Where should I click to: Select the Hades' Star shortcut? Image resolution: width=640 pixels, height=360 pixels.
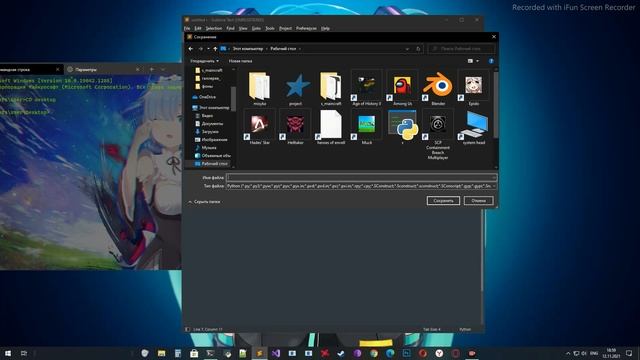[x=260, y=127]
